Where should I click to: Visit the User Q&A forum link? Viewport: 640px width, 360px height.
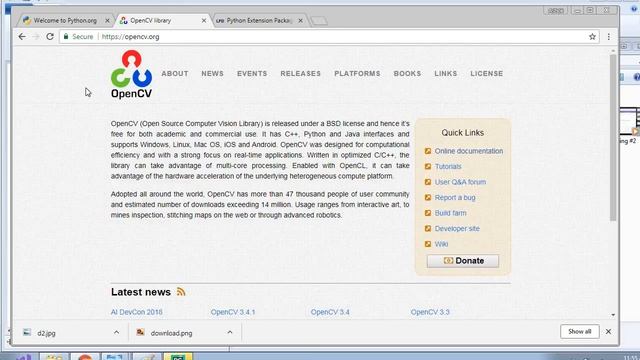(460, 182)
